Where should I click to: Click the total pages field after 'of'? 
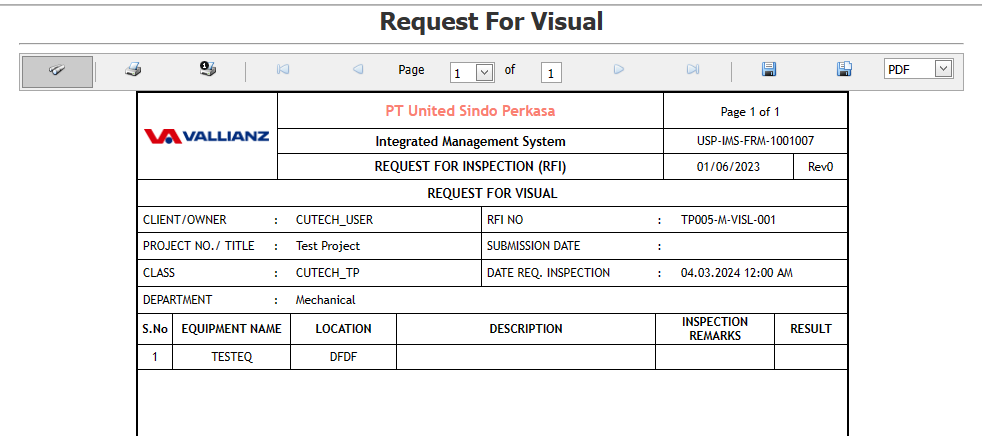point(552,72)
